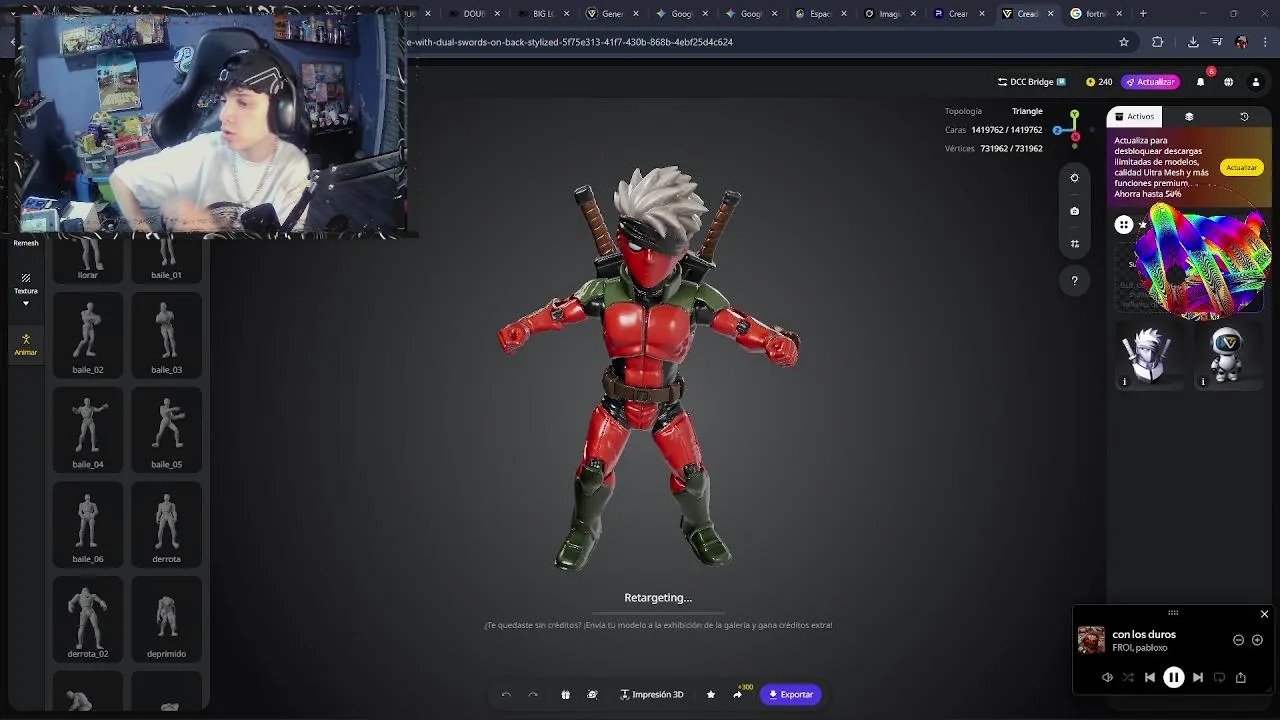This screenshot has width=1280, height=720.
Task: Switch to the Imagi browser tab
Action: tap(890, 14)
